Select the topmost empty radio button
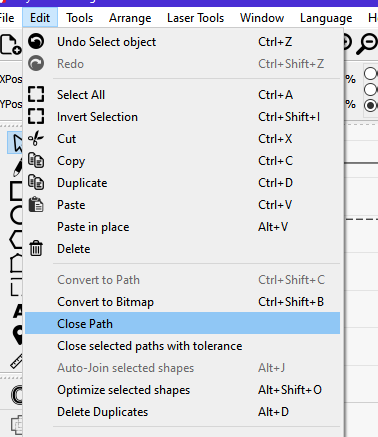Screen dimensions: 378x437 point(370,73)
